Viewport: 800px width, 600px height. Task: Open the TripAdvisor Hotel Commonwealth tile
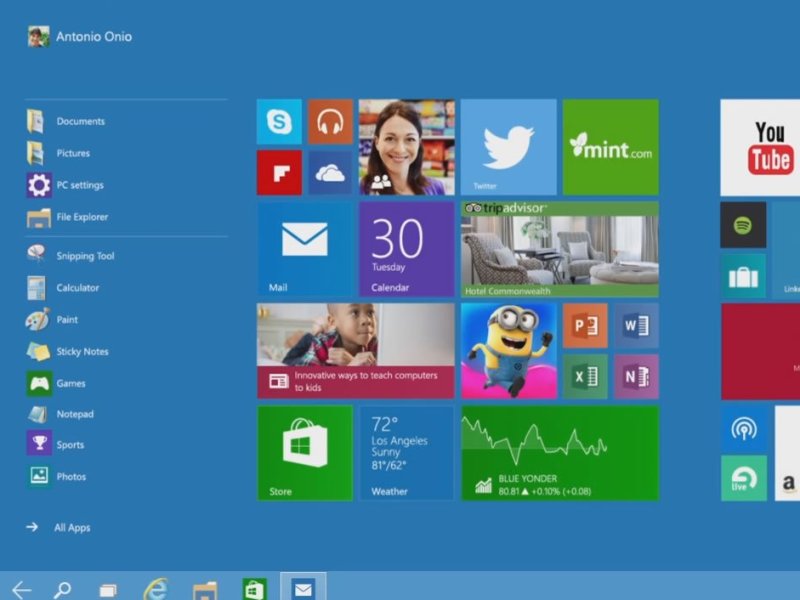pyautogui.click(x=560, y=249)
